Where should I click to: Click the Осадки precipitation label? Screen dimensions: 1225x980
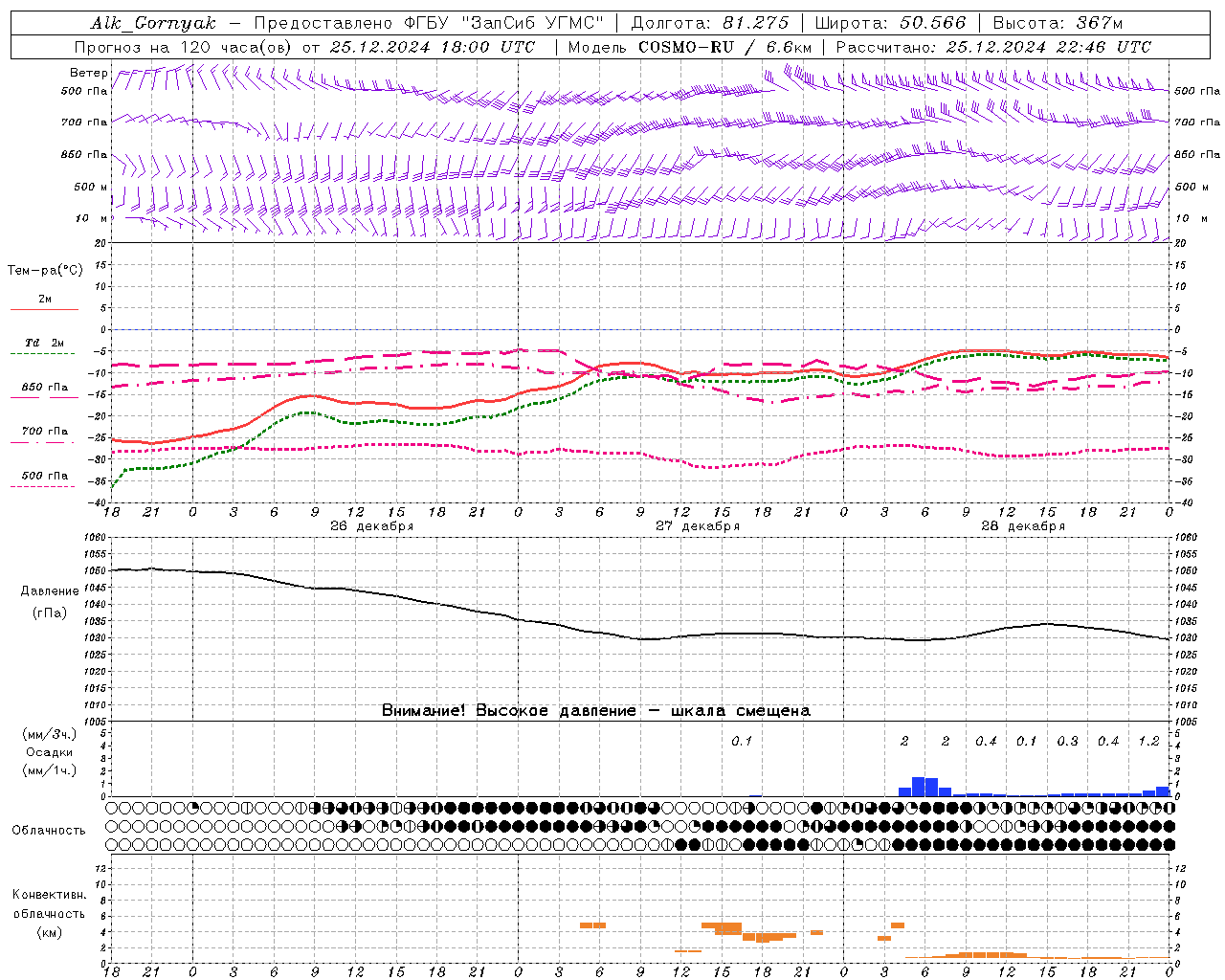click(x=50, y=752)
